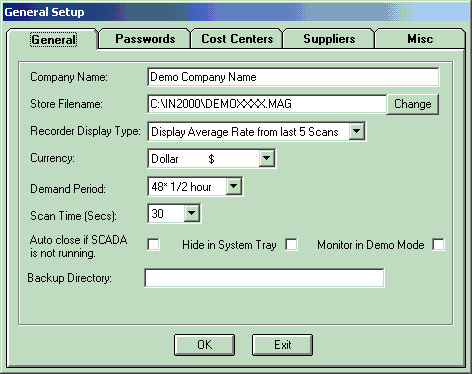This screenshot has width=472, height=374.
Task: Open the Cost Centers tab
Action: [237, 39]
